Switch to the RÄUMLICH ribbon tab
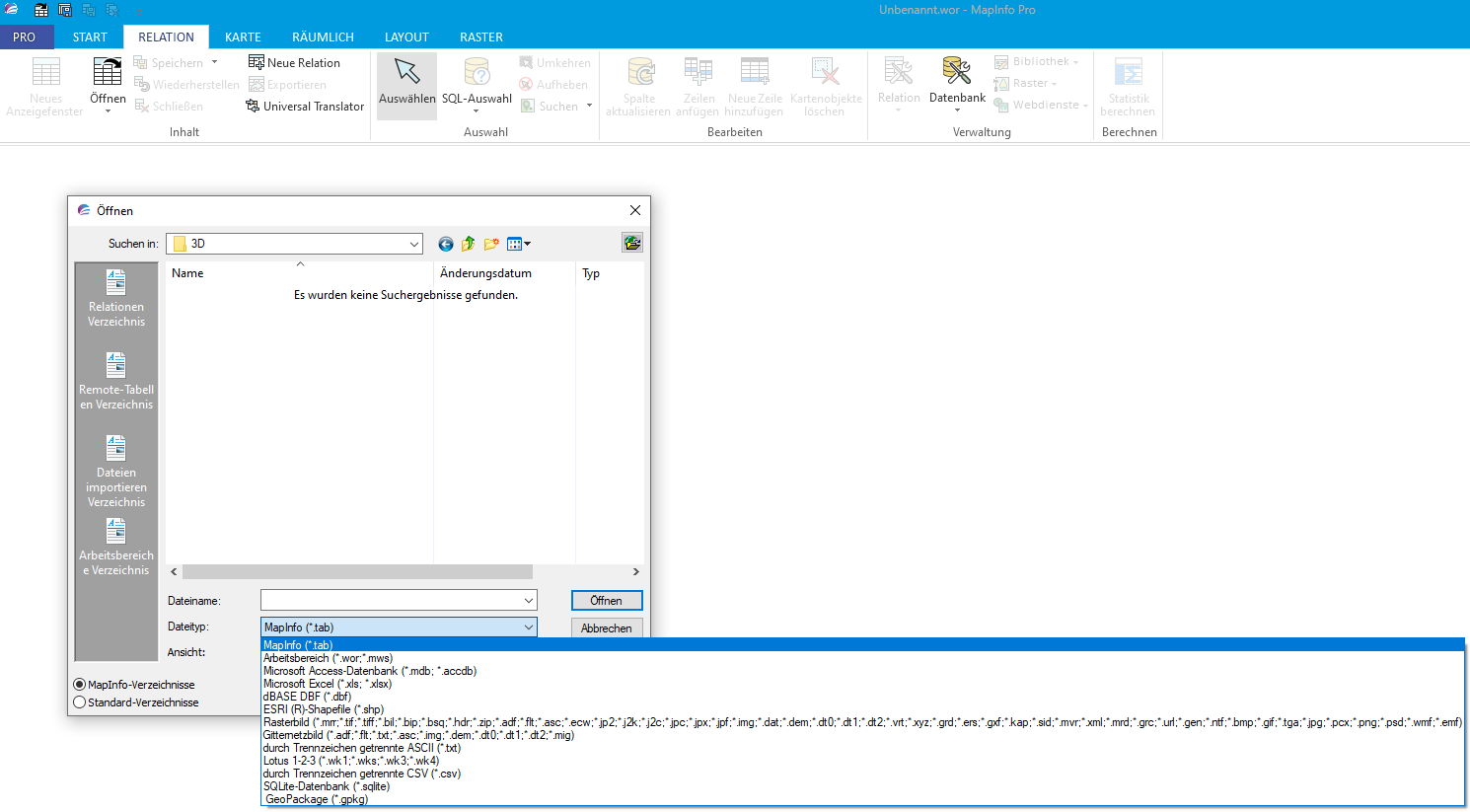 (323, 37)
